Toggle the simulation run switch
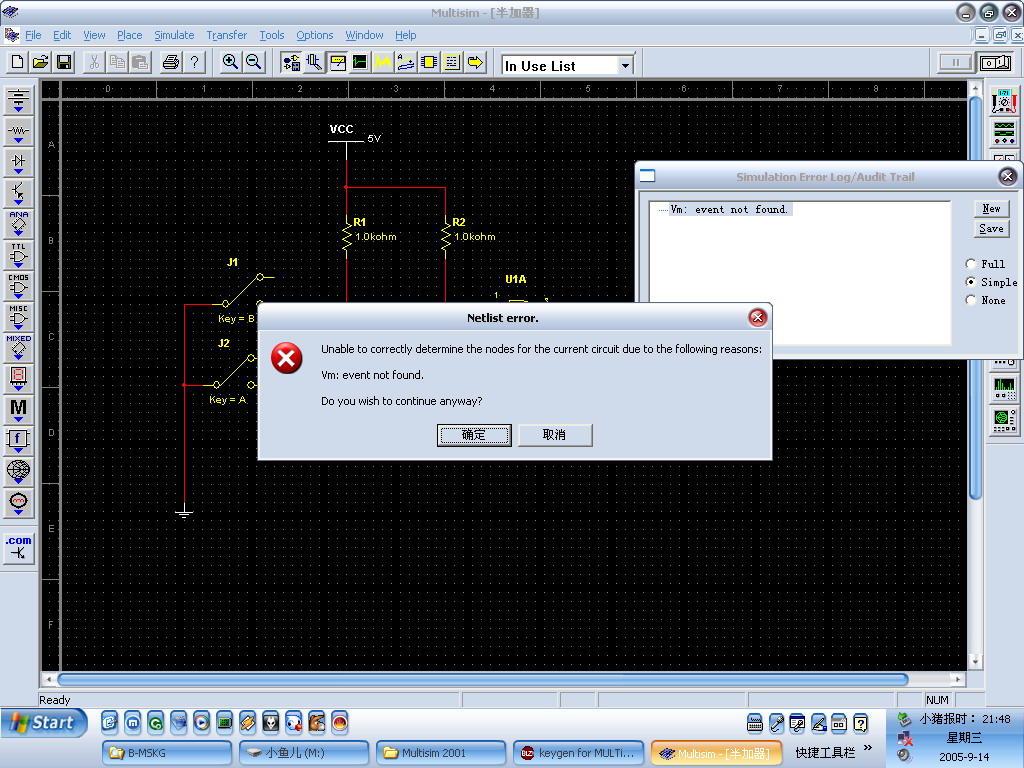Image resolution: width=1024 pixels, height=768 pixels. tap(995, 63)
